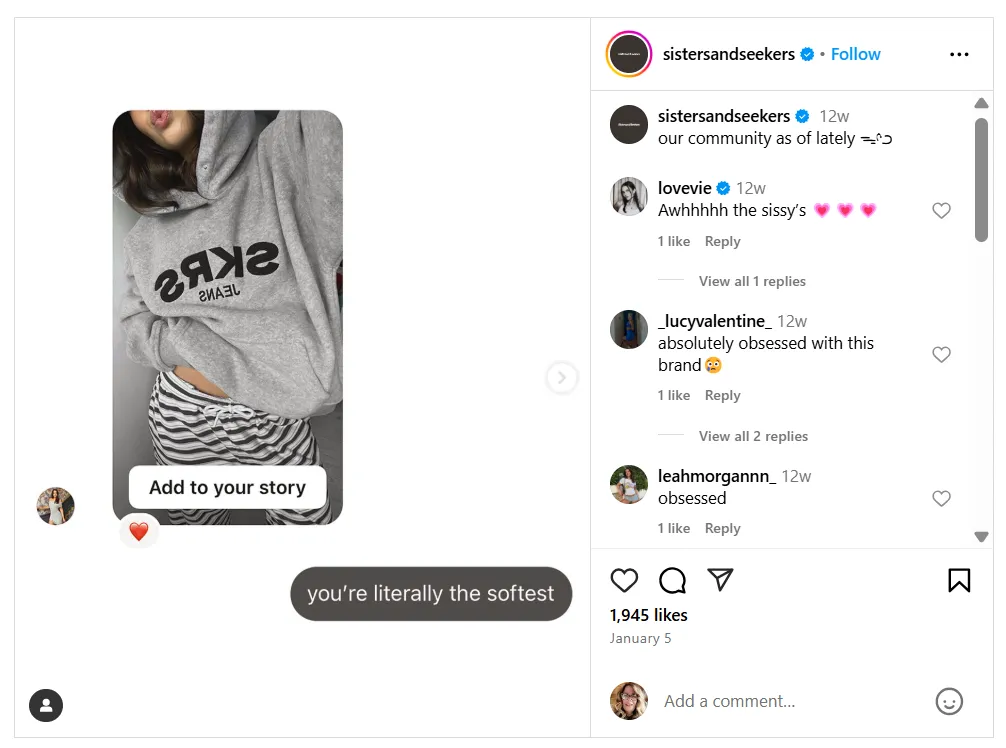Save post using the bookmark icon
The height and width of the screenshot is (748, 1006).
958,580
